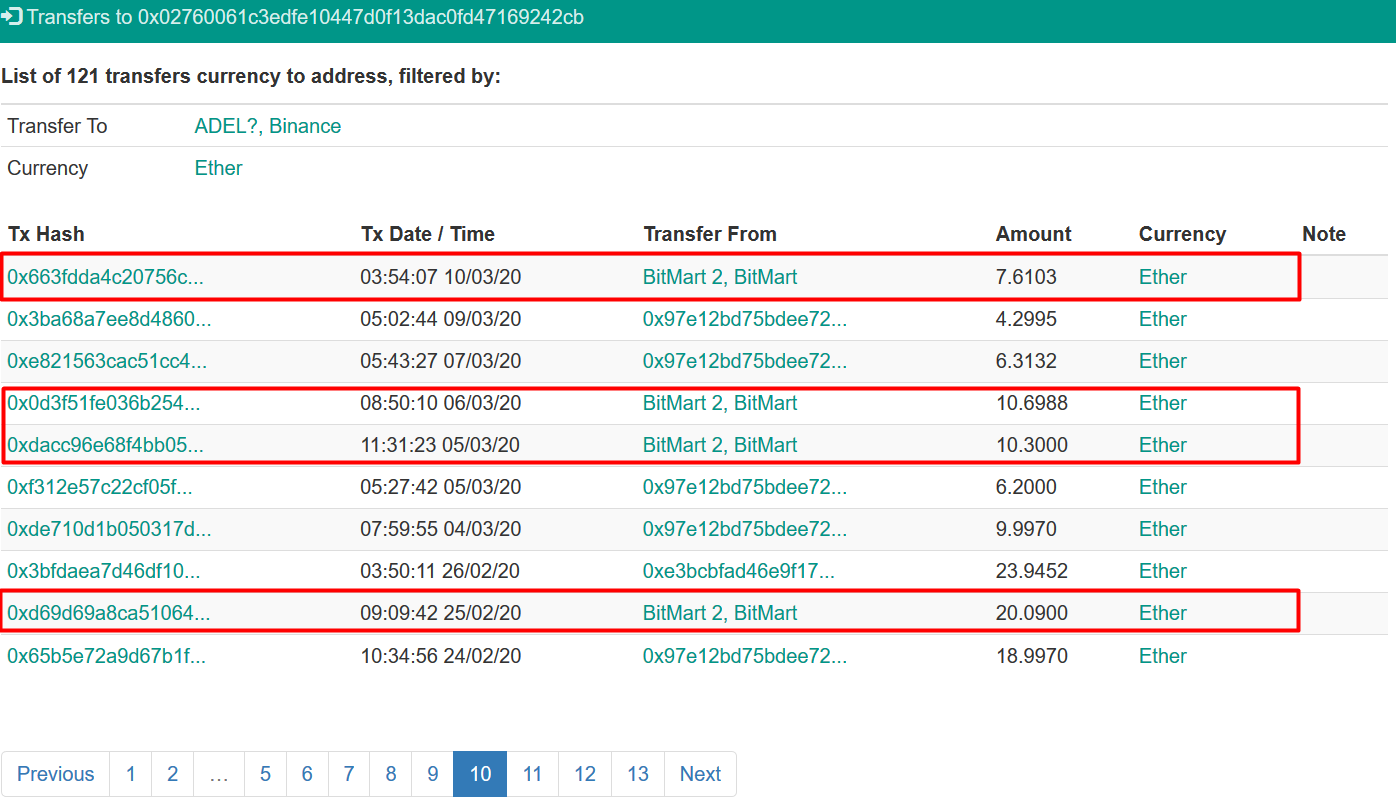Select the timestamp 05:02:44 09/03/20
This screenshot has width=1396, height=807.
click(x=440, y=319)
